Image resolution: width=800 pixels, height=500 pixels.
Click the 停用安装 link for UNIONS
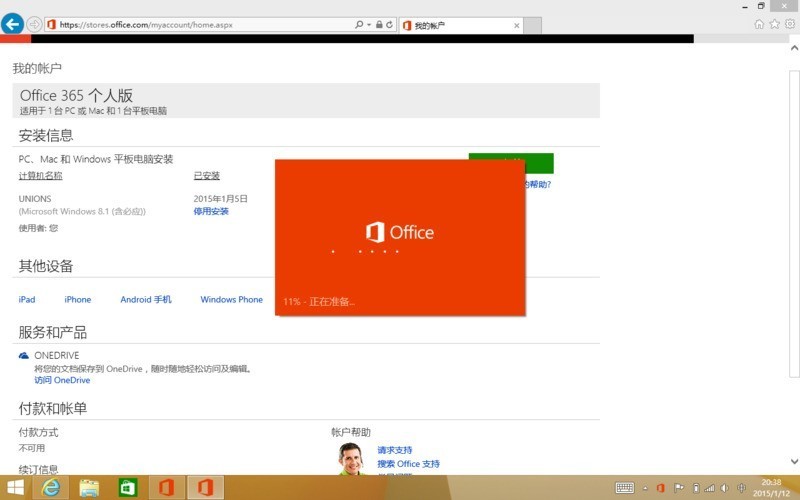coord(211,211)
